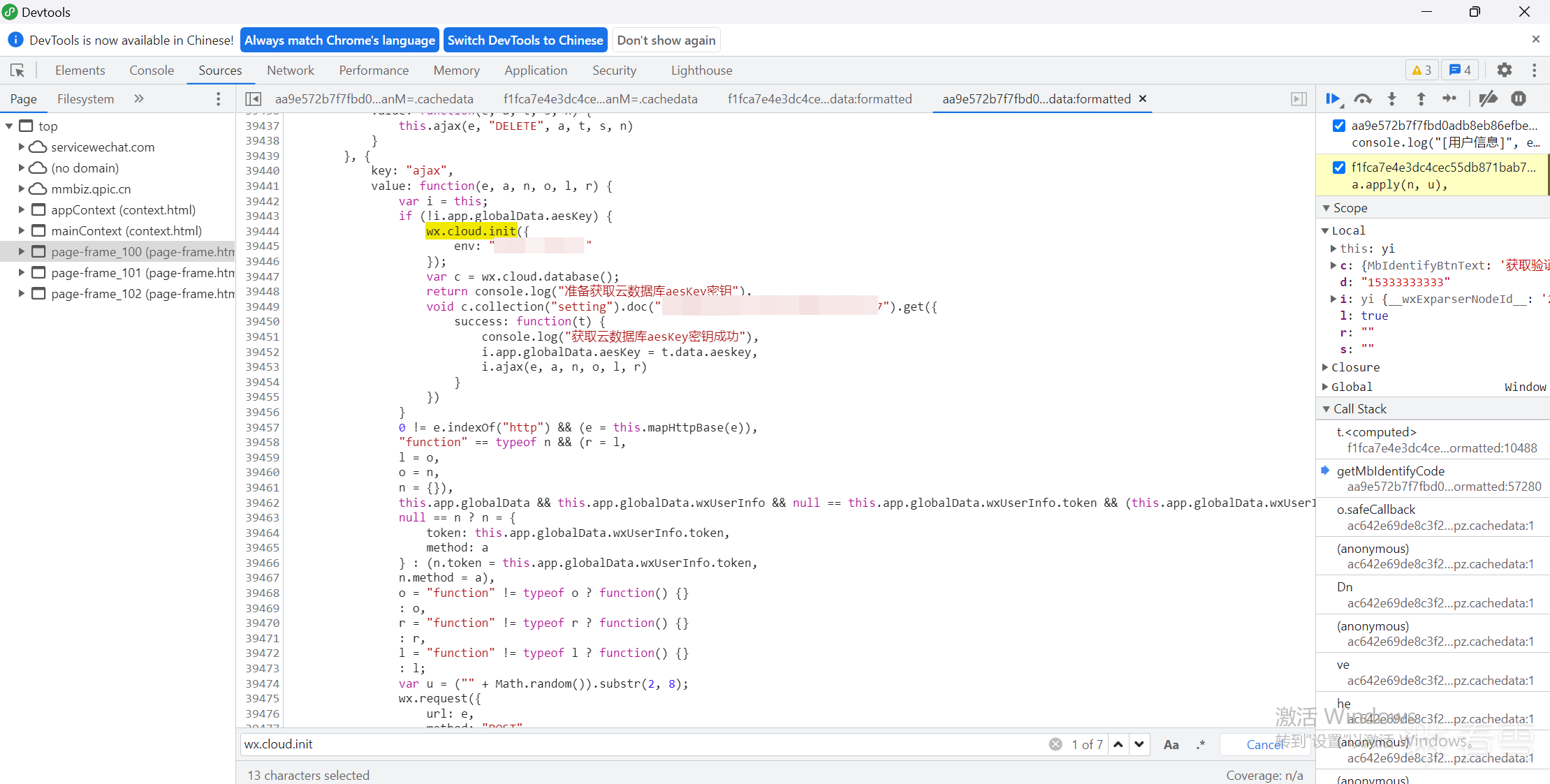The image size is (1550, 784).
Task: Uncheck the aa9e572b7f7fbd0 breakpoint checkbox
Action: (1338, 126)
